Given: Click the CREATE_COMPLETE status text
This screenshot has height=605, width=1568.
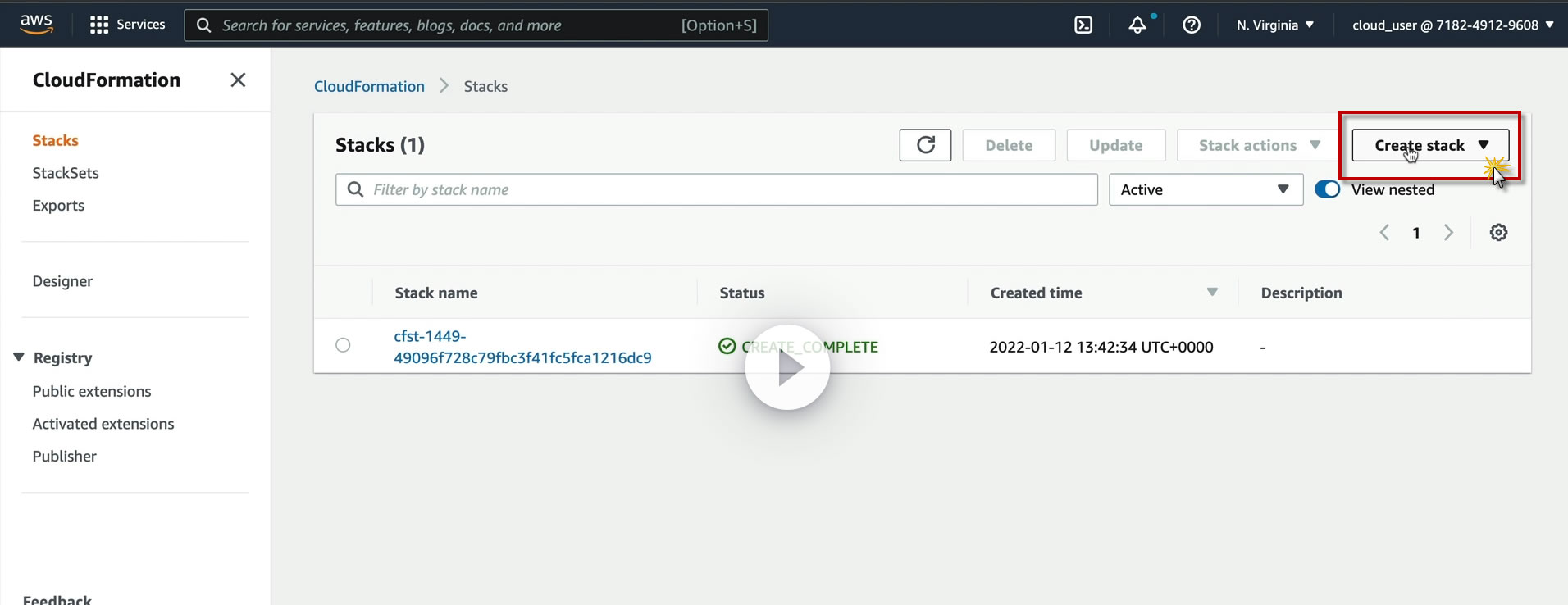Looking at the screenshot, I should (x=809, y=347).
